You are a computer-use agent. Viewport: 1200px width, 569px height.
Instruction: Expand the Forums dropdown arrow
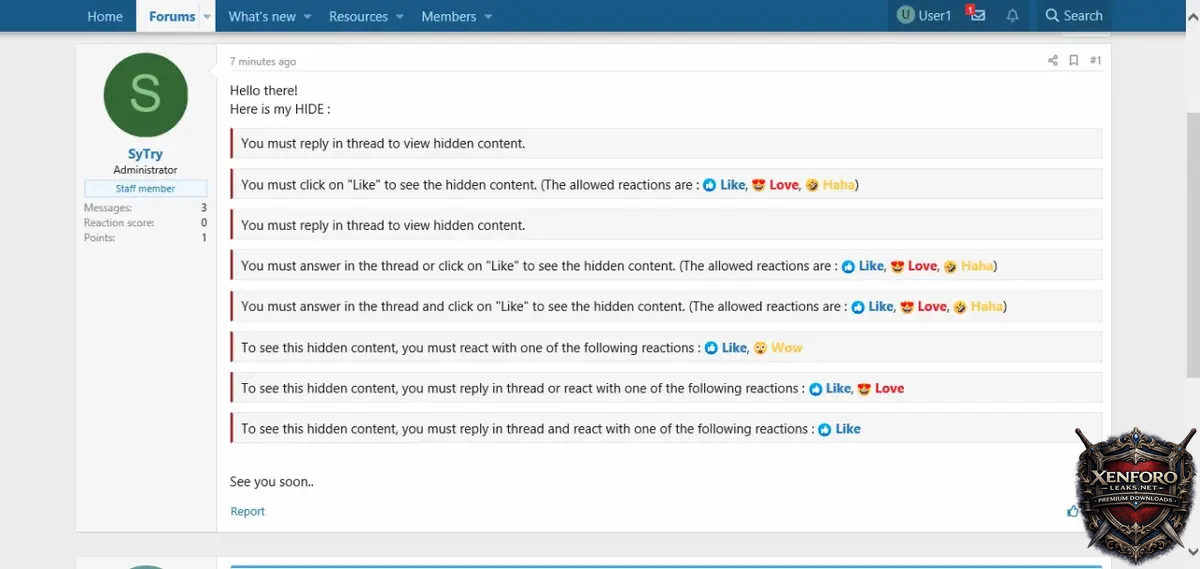tap(207, 16)
